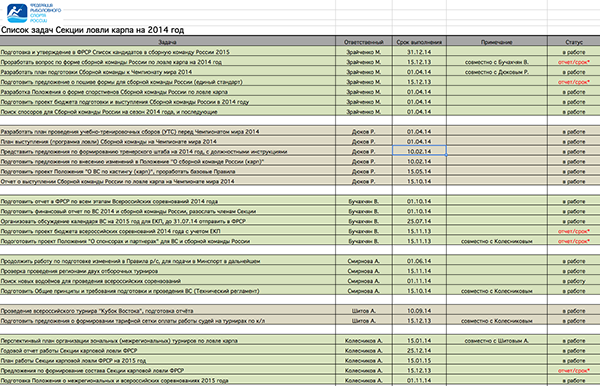Select the selected 10.02.14 cell in 'тренерского штаба' row
Viewport: 600px width, 386px height.
[419, 151]
